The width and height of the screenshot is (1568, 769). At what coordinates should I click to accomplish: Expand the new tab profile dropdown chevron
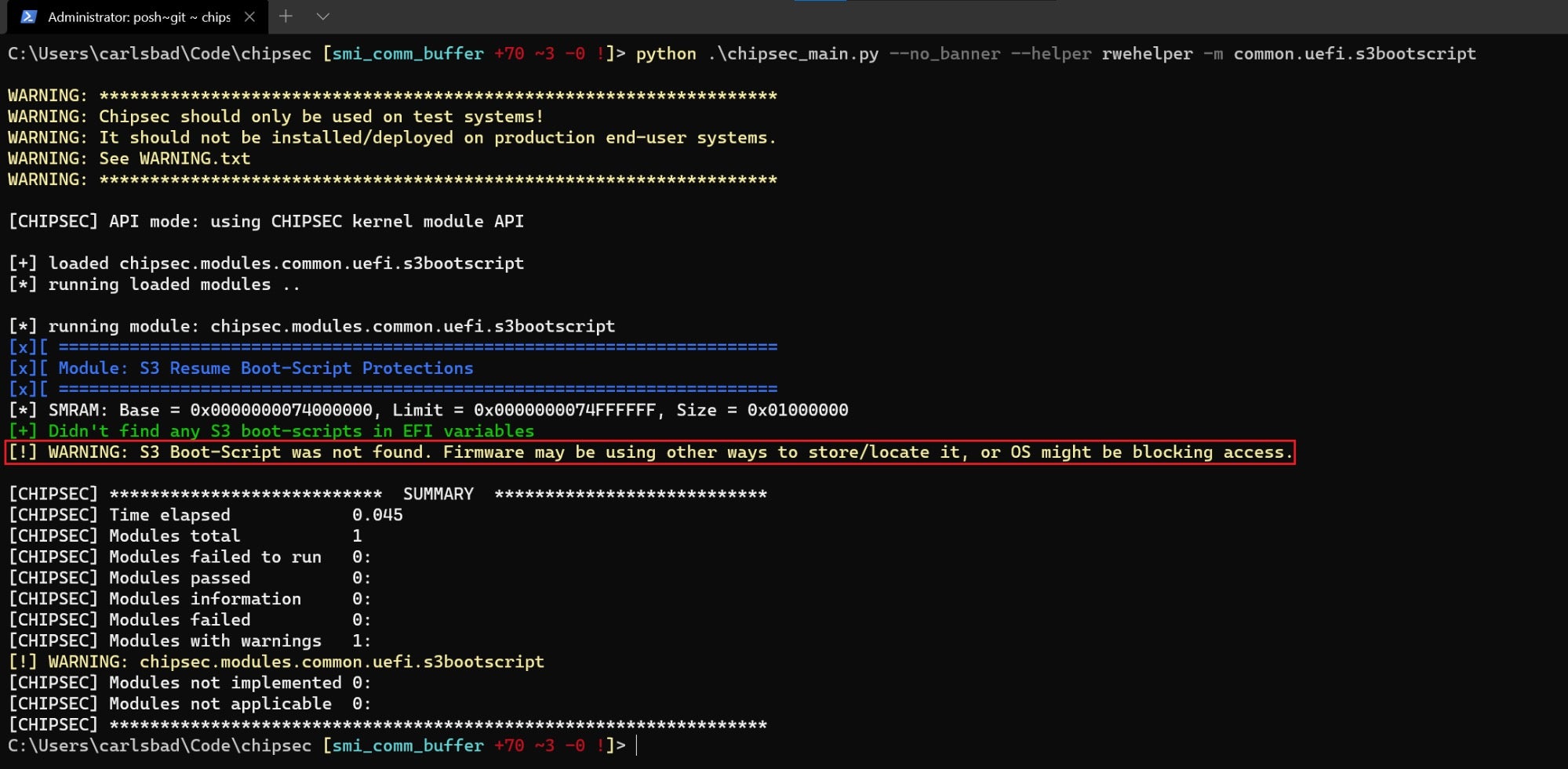322,16
